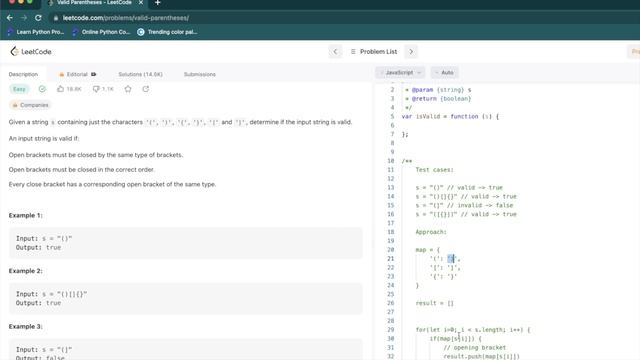Image resolution: width=640 pixels, height=360 pixels.
Task: Click the Easy difficulty tag
Action: 19,89
